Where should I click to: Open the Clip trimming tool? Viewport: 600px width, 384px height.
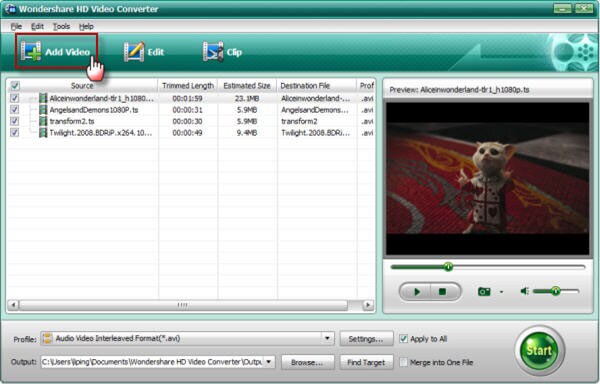(222, 52)
